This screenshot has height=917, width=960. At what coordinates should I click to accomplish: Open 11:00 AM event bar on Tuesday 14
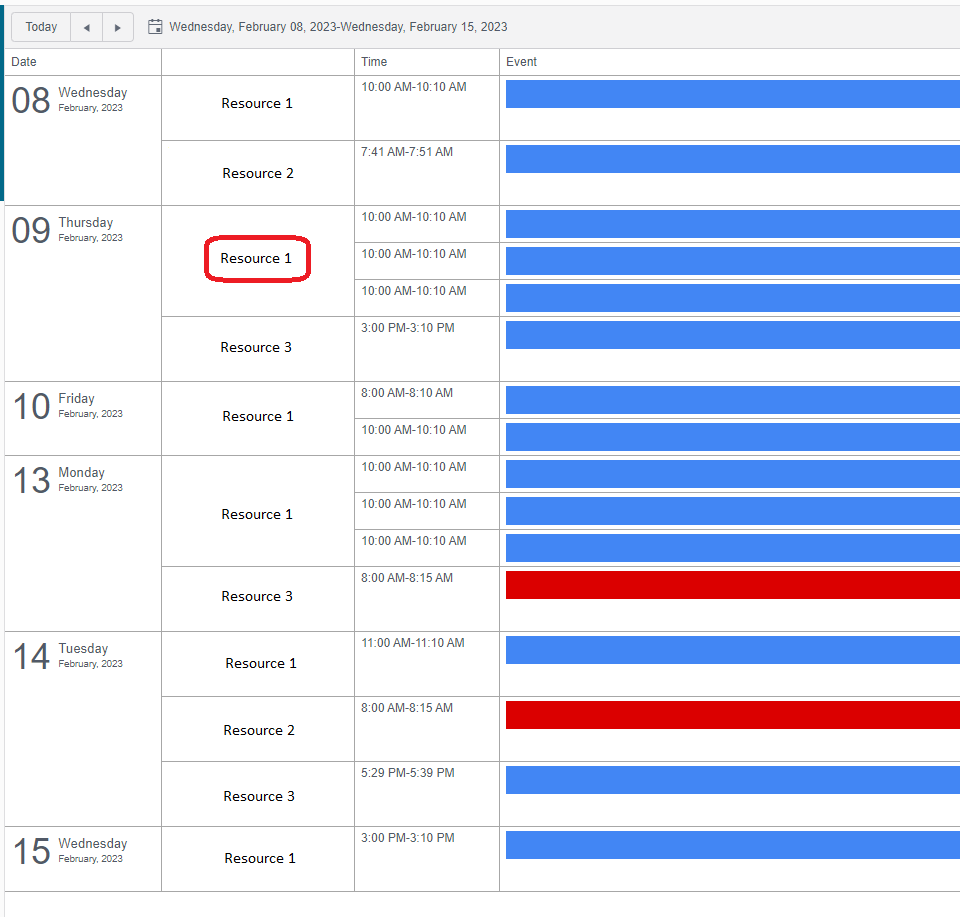[x=732, y=650]
